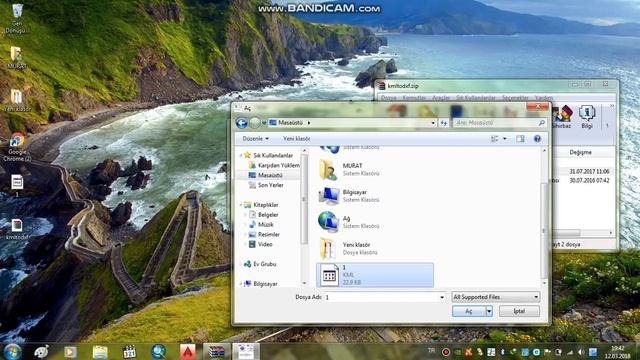Select Kitaplıklar in navigation pane
Image resolution: width=640 pixels, height=360 pixels.
[x=265, y=205]
